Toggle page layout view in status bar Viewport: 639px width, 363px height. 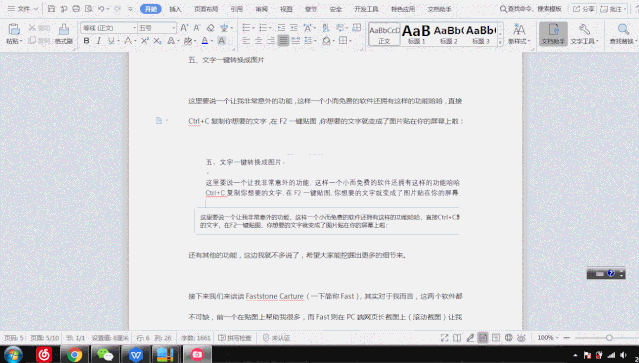[483, 338]
